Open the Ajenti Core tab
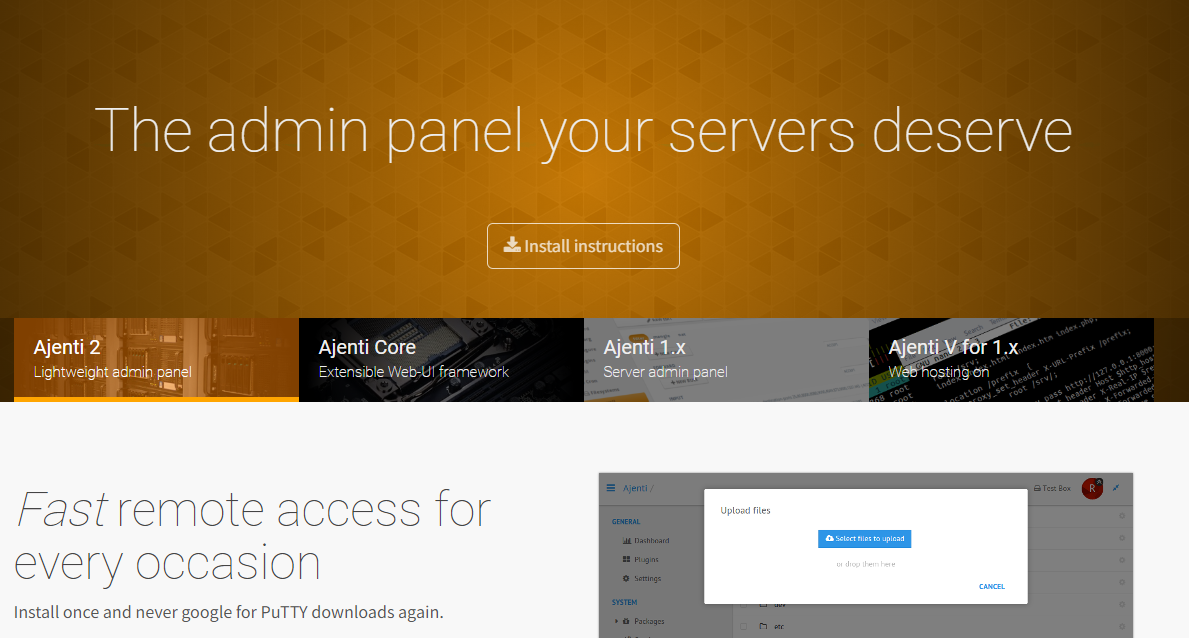1189x638 pixels. tap(441, 360)
